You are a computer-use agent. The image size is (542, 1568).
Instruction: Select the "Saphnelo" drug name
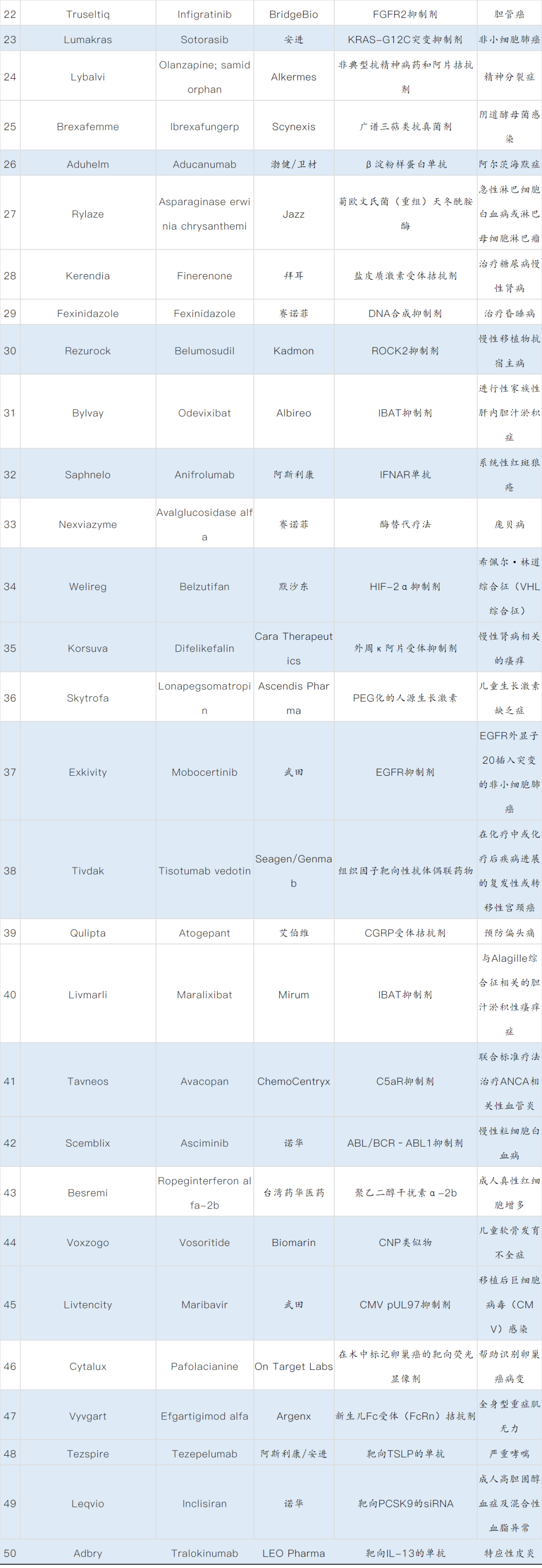[x=88, y=475]
